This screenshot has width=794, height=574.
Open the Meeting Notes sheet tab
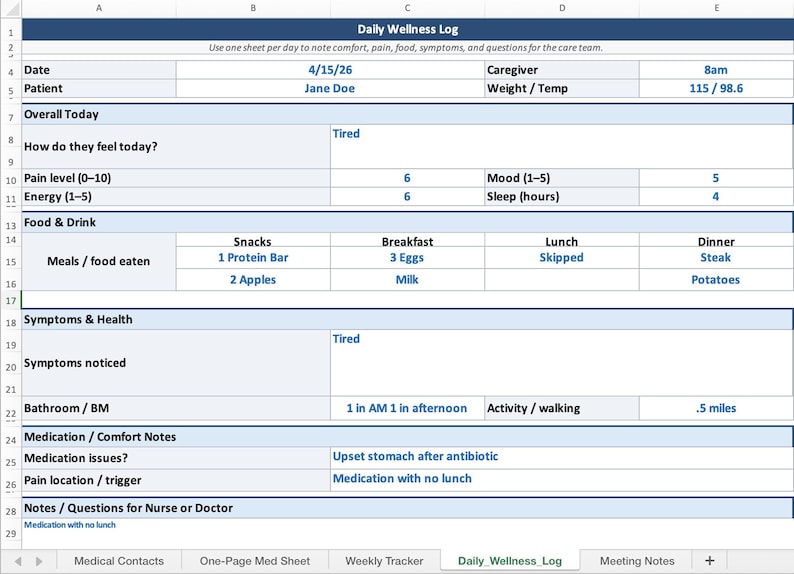(637, 561)
